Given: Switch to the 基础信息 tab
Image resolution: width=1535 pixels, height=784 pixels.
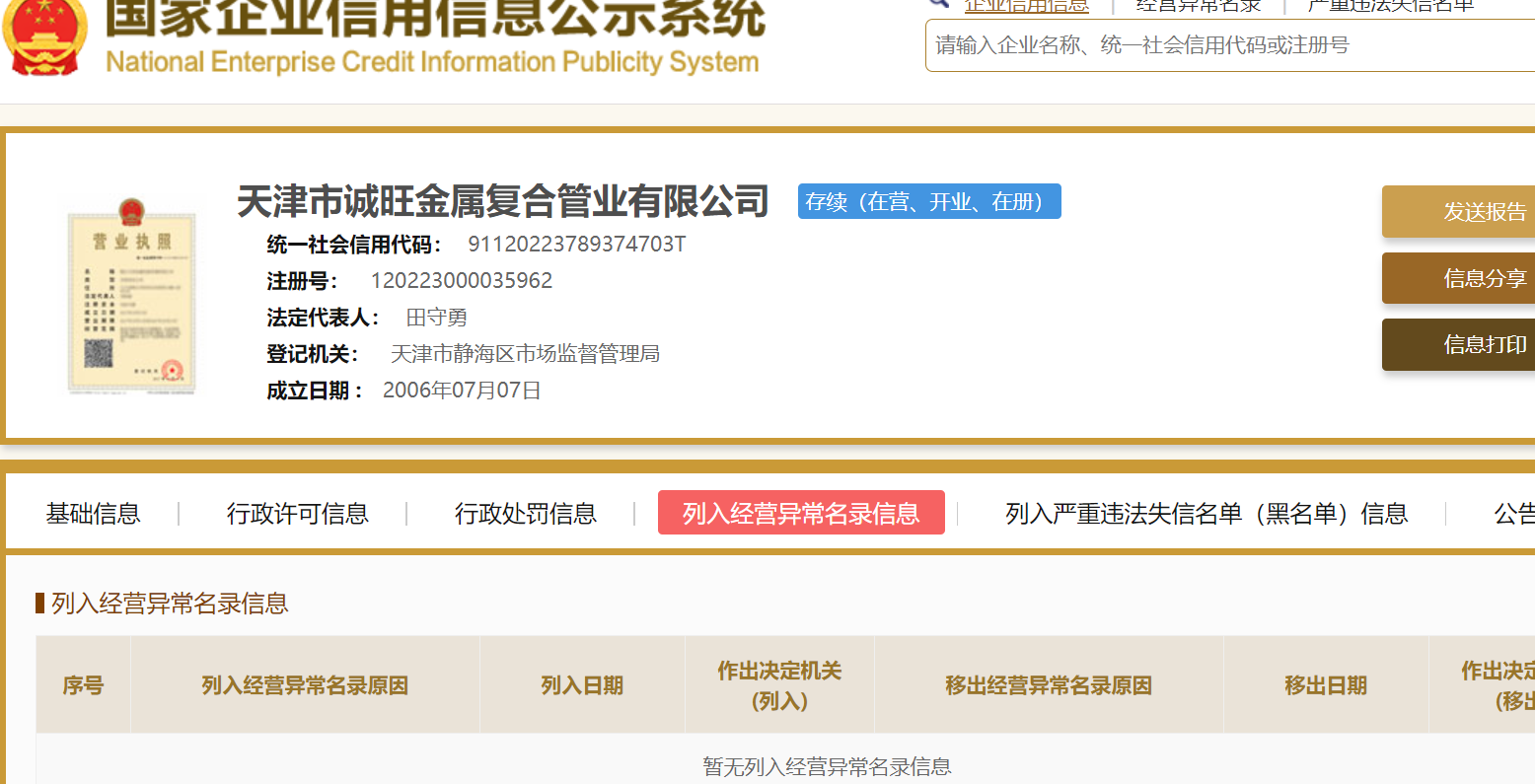Looking at the screenshot, I should click(94, 514).
